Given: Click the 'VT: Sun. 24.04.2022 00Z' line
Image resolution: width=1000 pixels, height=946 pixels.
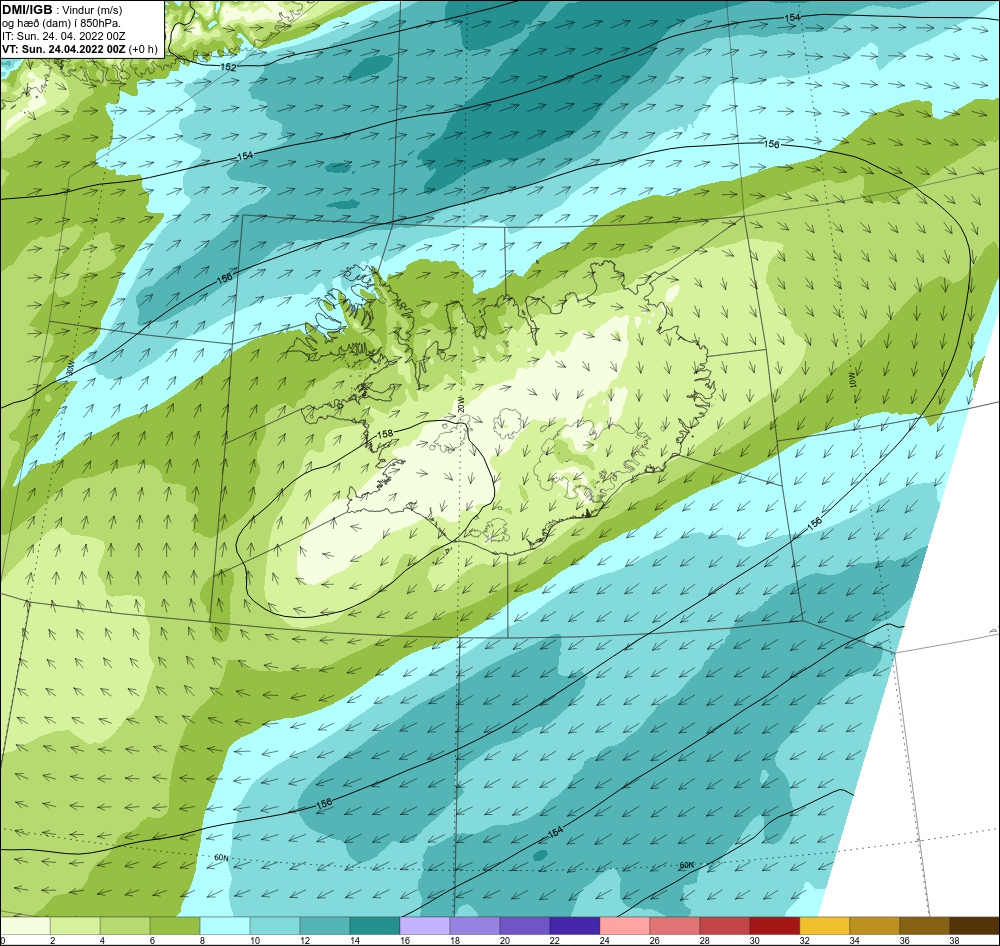Looking at the screenshot, I should 64,49.
